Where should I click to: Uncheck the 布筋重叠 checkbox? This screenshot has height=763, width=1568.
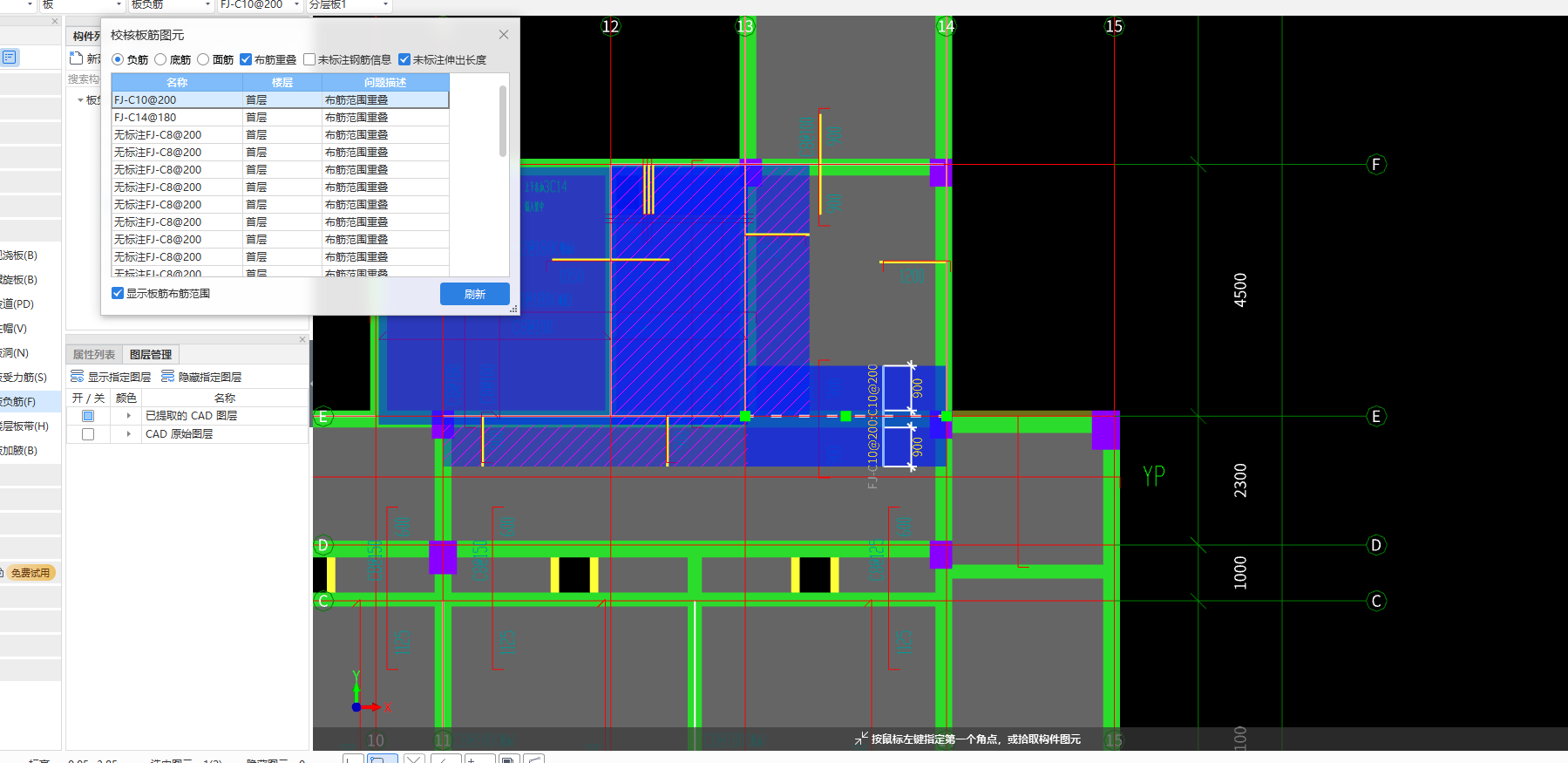pyautogui.click(x=246, y=59)
